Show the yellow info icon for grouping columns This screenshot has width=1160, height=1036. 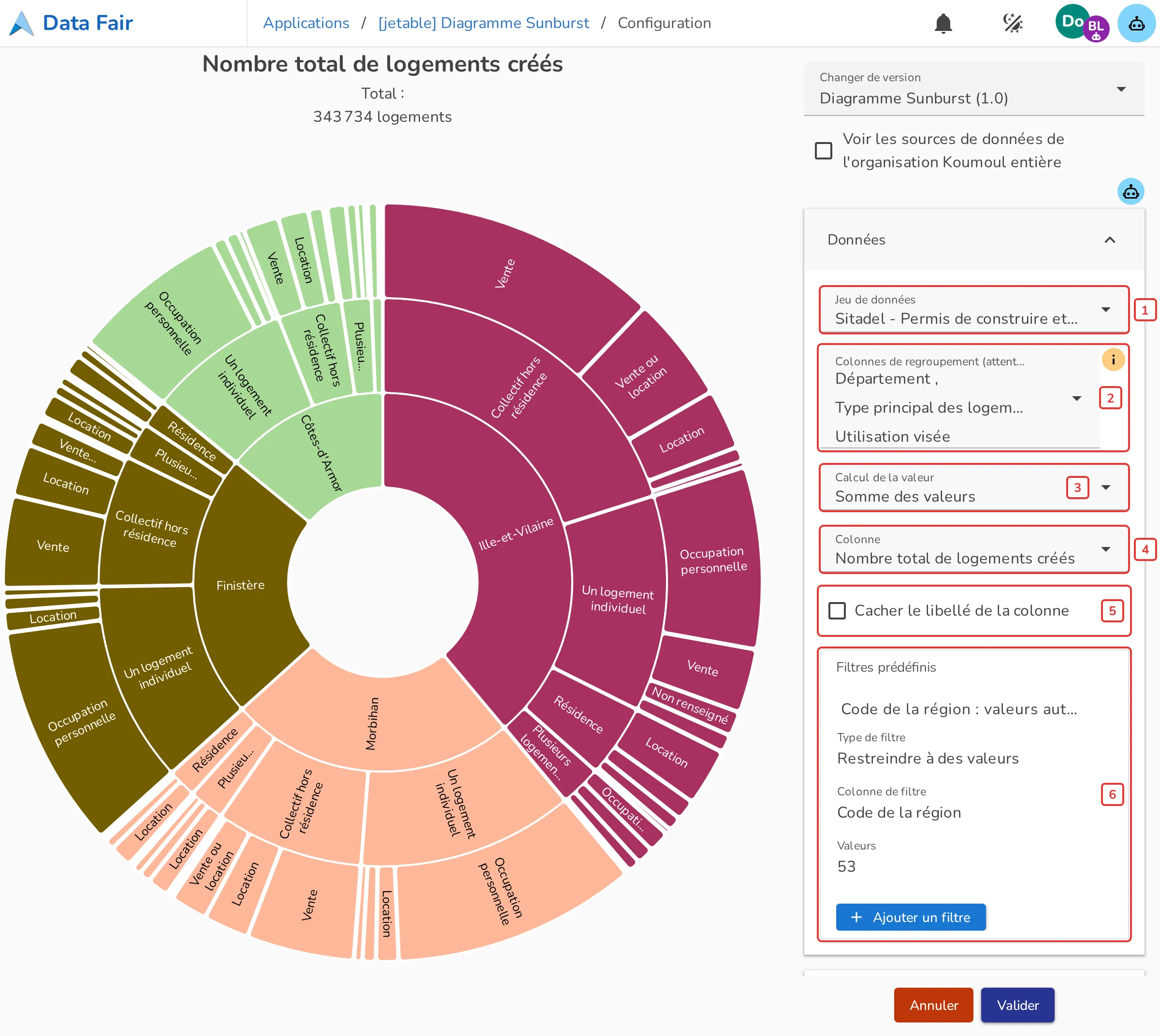click(x=1113, y=359)
